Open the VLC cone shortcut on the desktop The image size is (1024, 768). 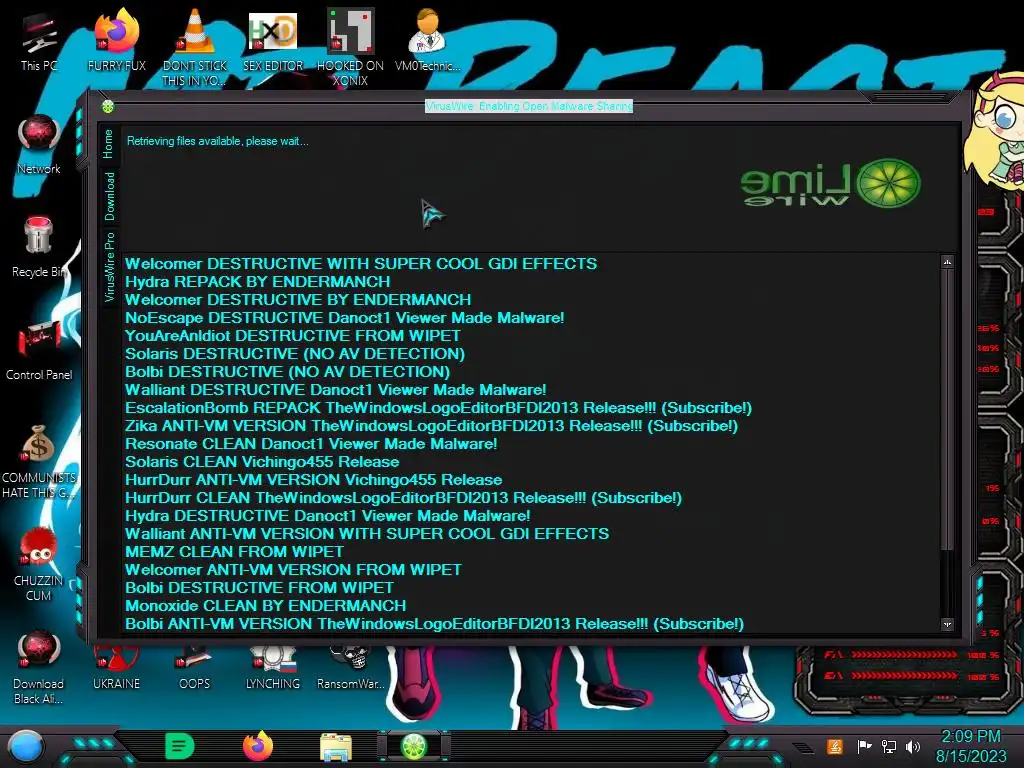195,47
